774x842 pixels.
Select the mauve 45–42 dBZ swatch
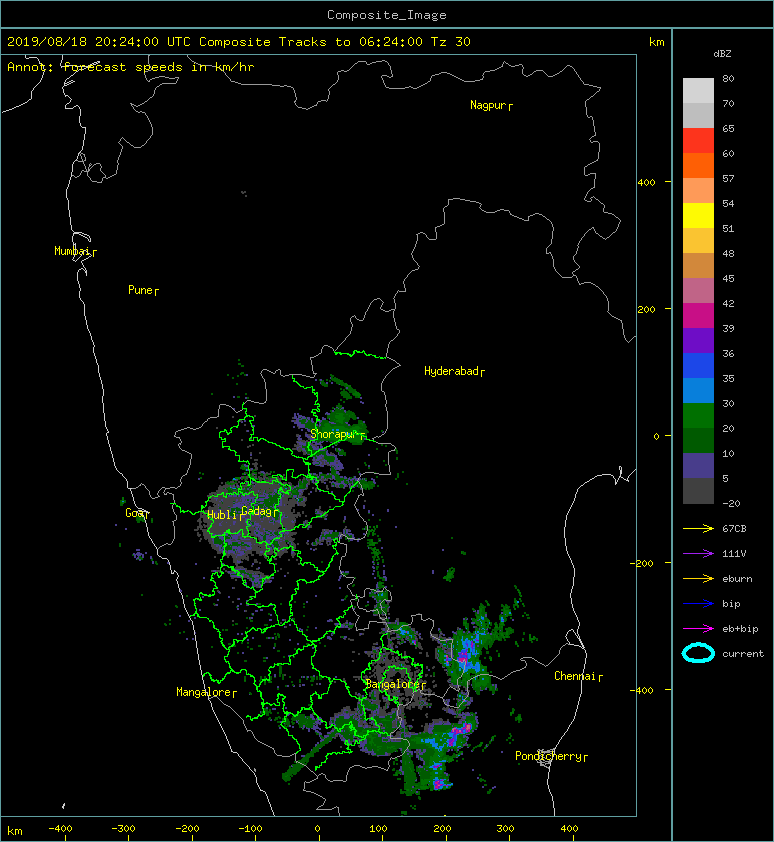pos(698,291)
